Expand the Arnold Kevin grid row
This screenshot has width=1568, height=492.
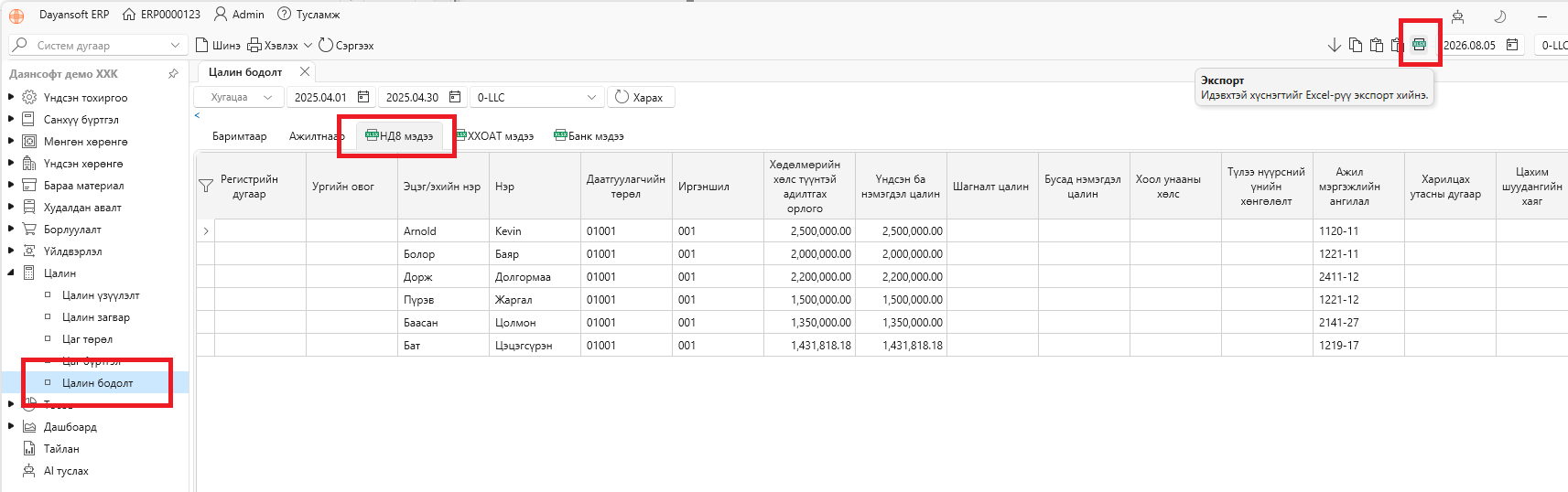pyautogui.click(x=206, y=231)
